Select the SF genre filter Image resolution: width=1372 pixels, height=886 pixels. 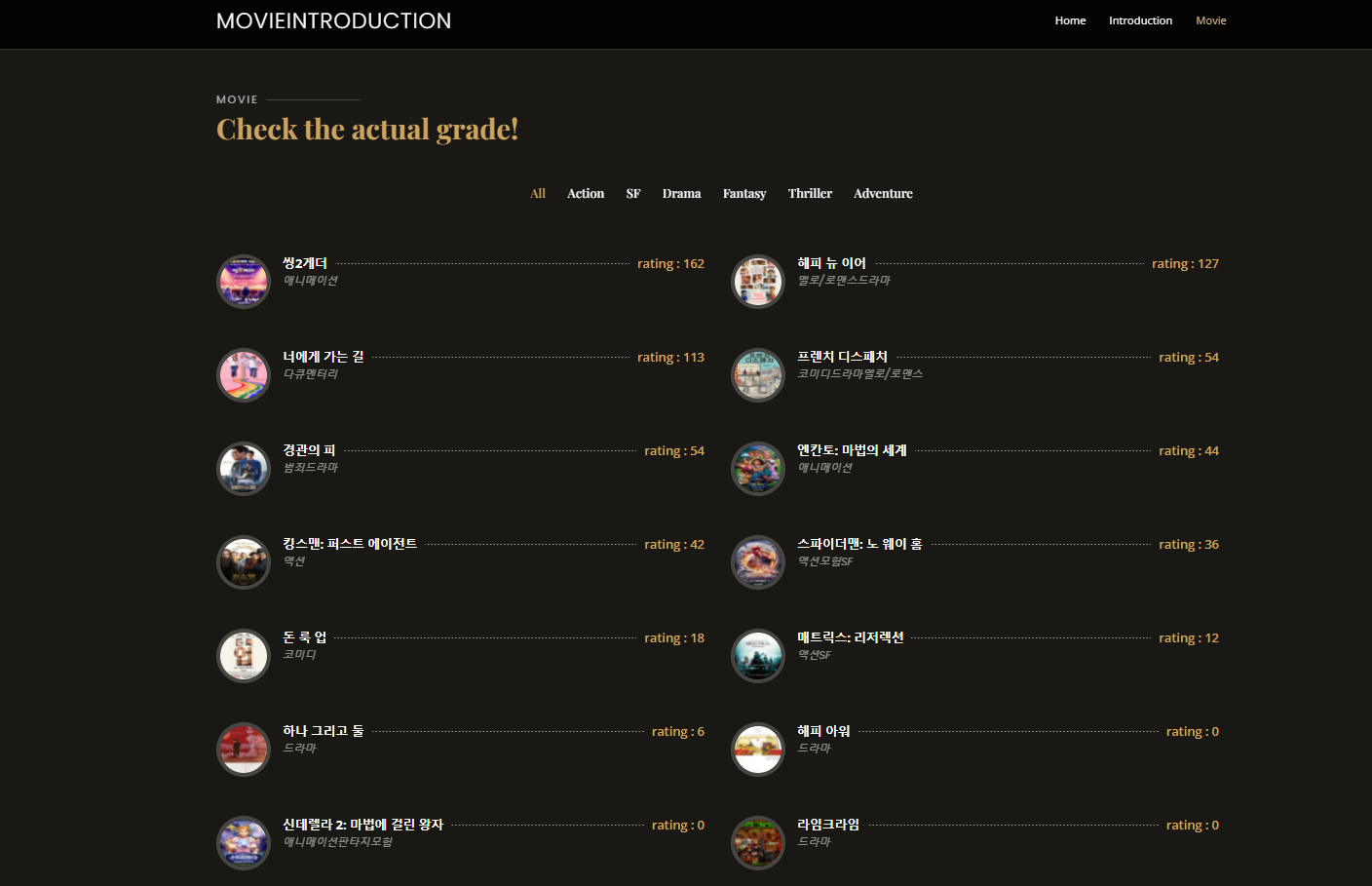(632, 193)
